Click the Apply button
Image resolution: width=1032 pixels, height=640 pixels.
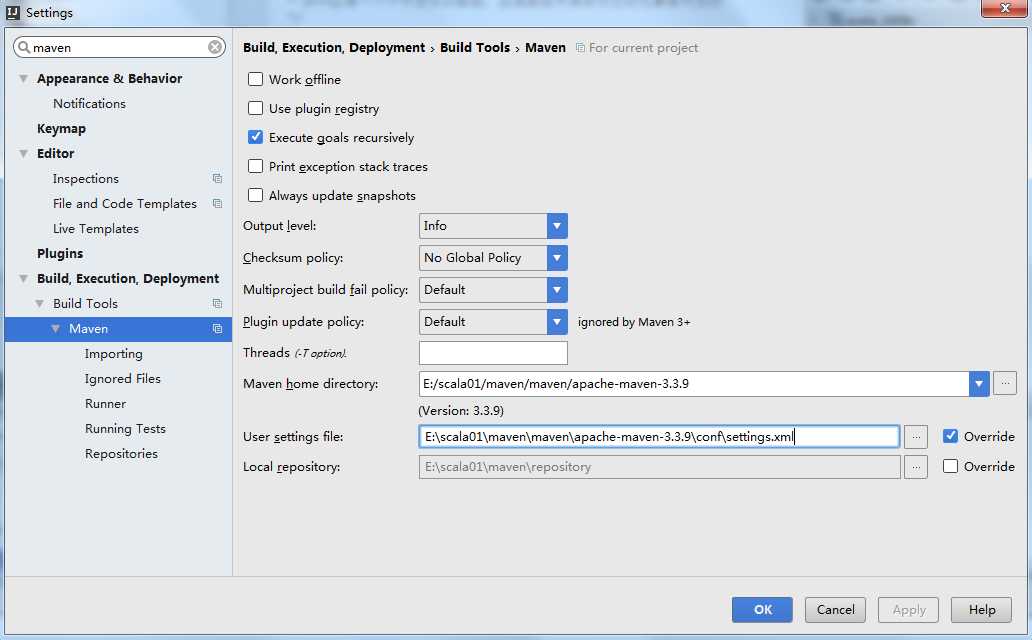point(908,610)
